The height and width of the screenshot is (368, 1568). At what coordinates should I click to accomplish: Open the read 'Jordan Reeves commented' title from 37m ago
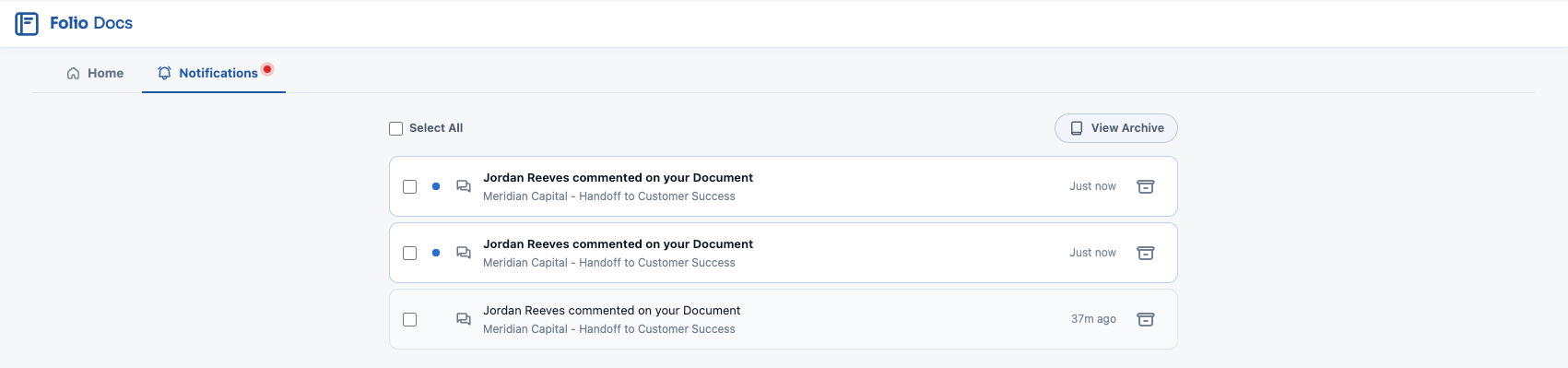pos(611,311)
